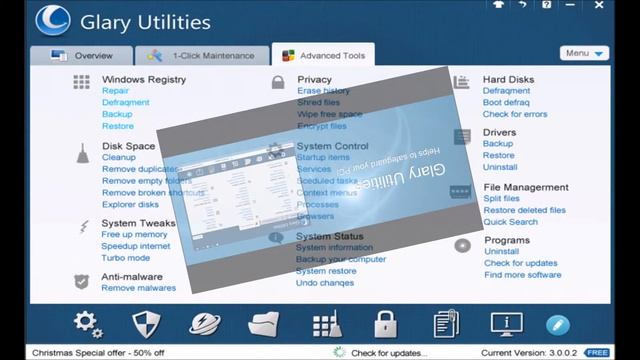Click Check for updates in status bar

point(389,353)
